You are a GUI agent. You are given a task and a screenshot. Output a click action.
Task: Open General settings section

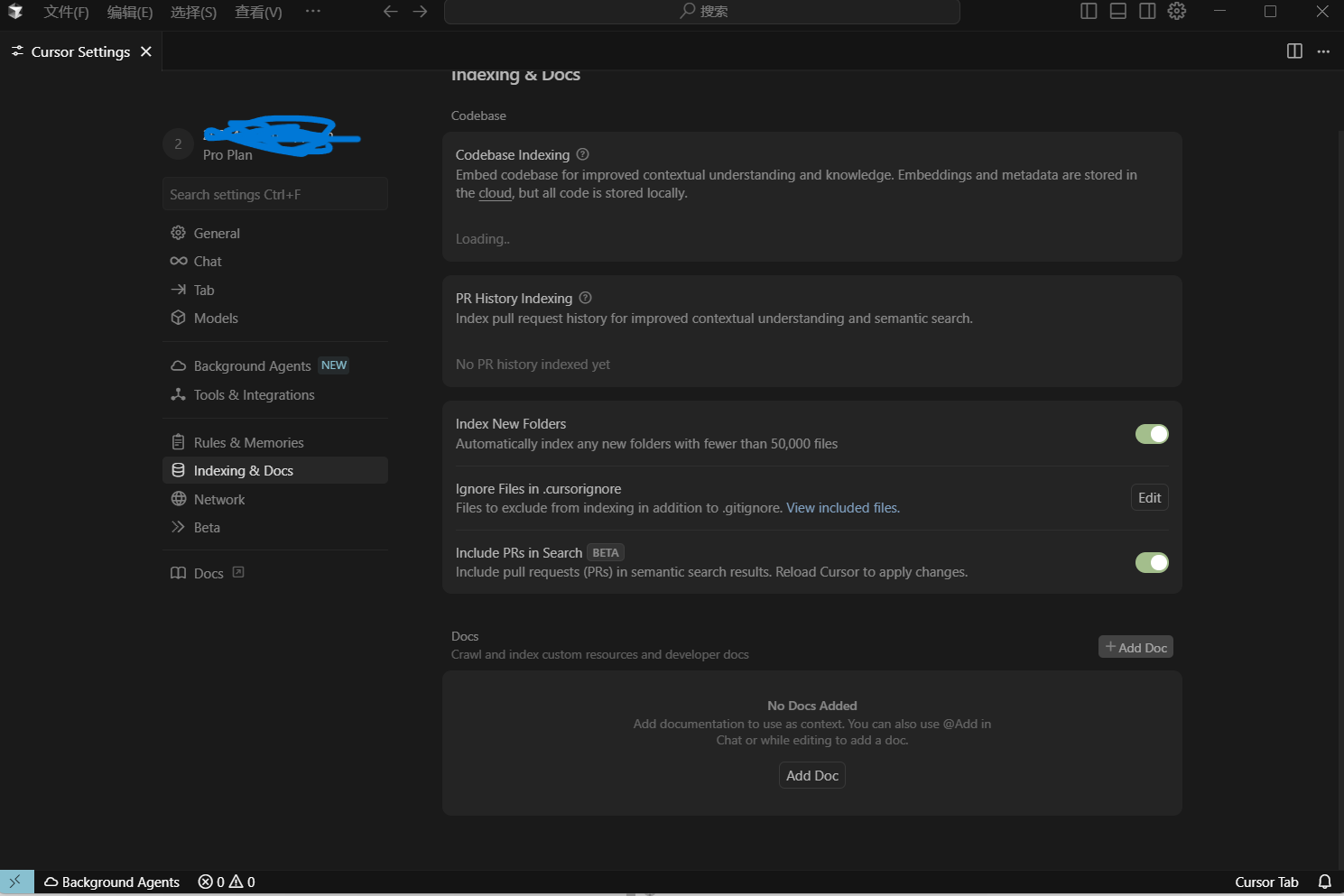[275, 233]
